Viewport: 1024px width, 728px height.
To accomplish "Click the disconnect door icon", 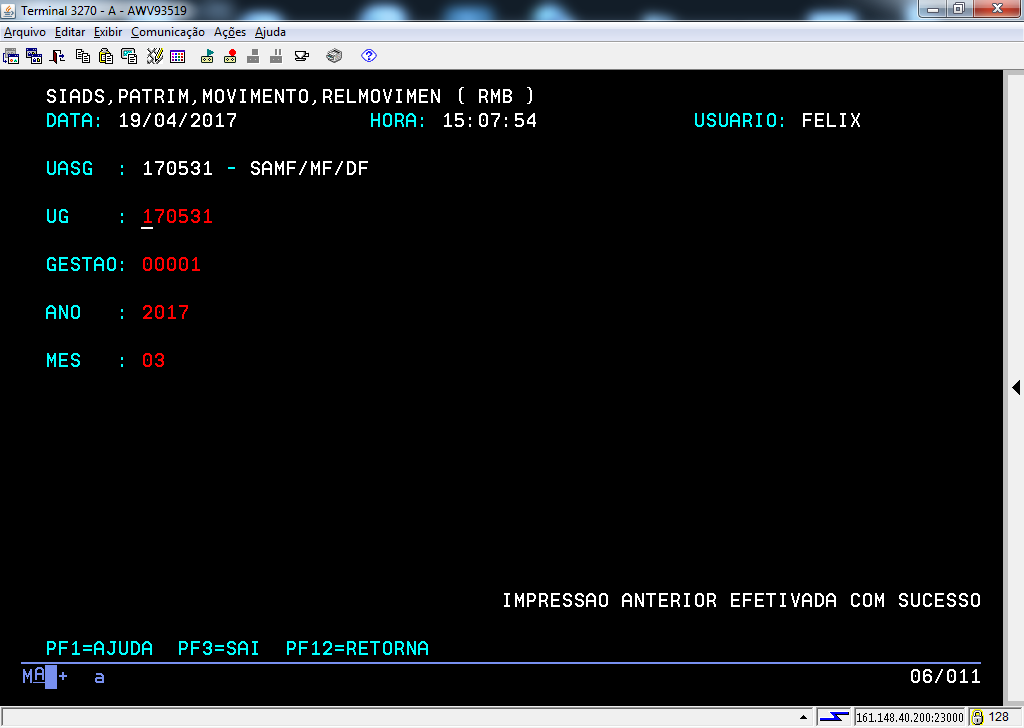I will (x=57, y=56).
